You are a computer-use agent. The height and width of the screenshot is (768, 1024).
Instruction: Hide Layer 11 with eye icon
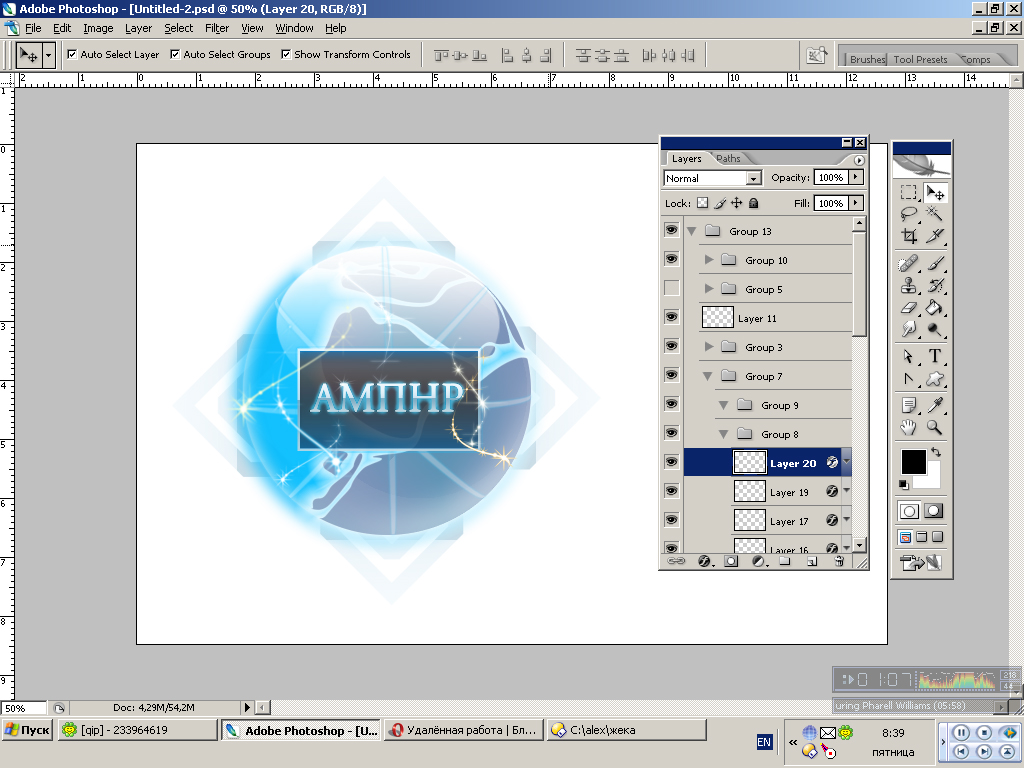pyautogui.click(x=671, y=318)
